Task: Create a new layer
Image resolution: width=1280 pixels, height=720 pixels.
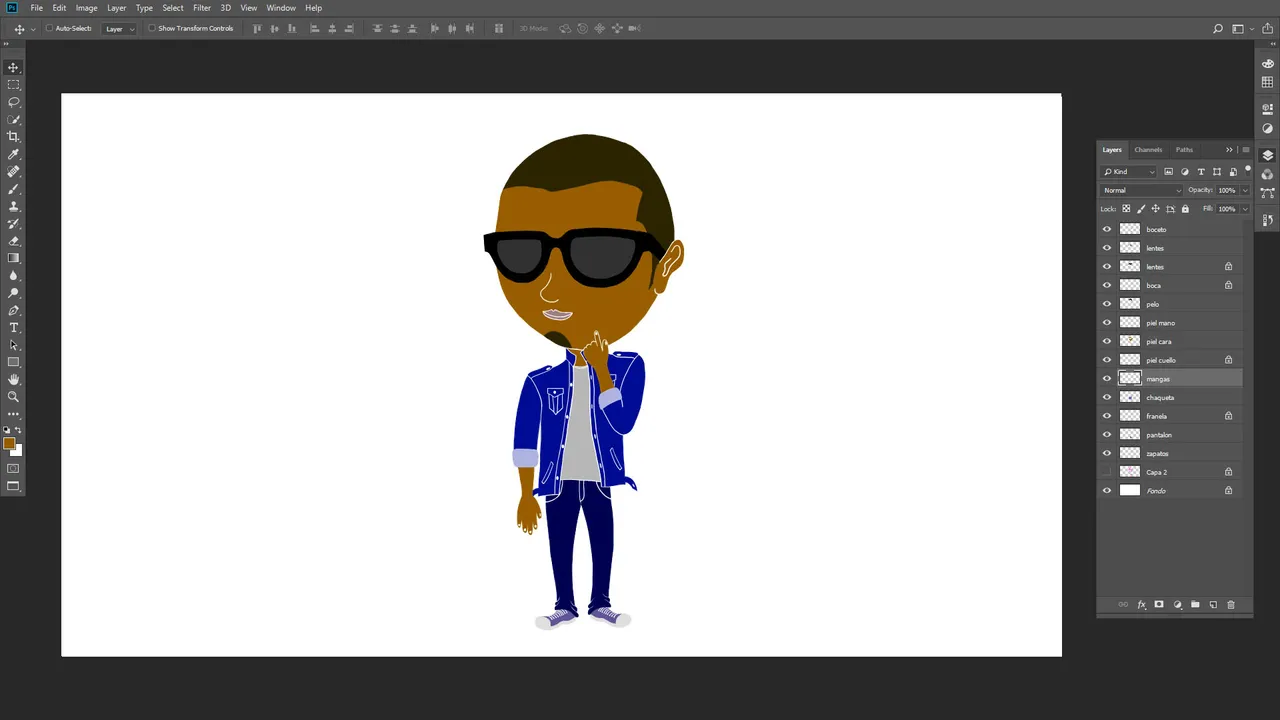Action: pos(1213,605)
